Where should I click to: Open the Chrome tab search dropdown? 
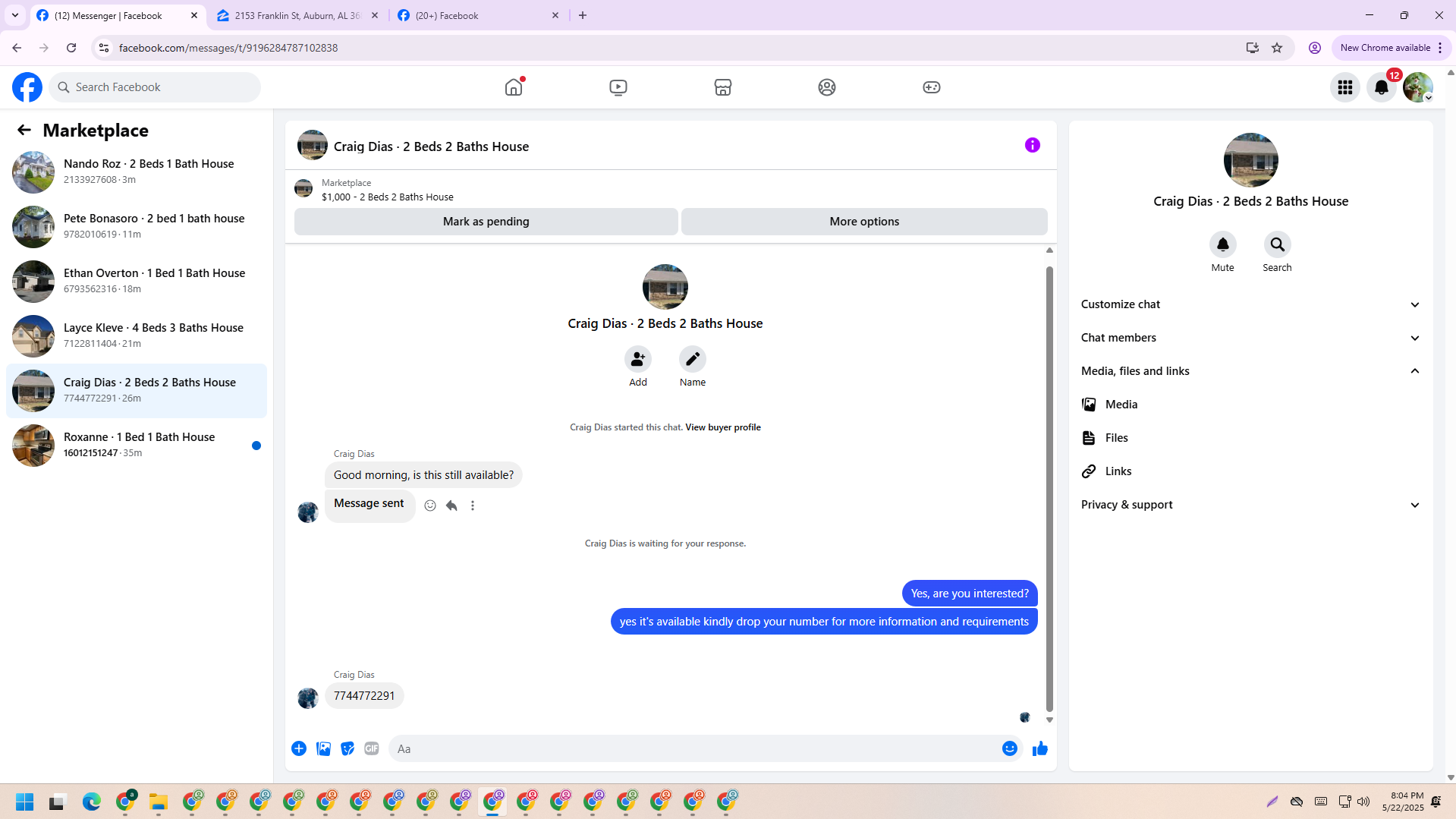click(x=15, y=15)
